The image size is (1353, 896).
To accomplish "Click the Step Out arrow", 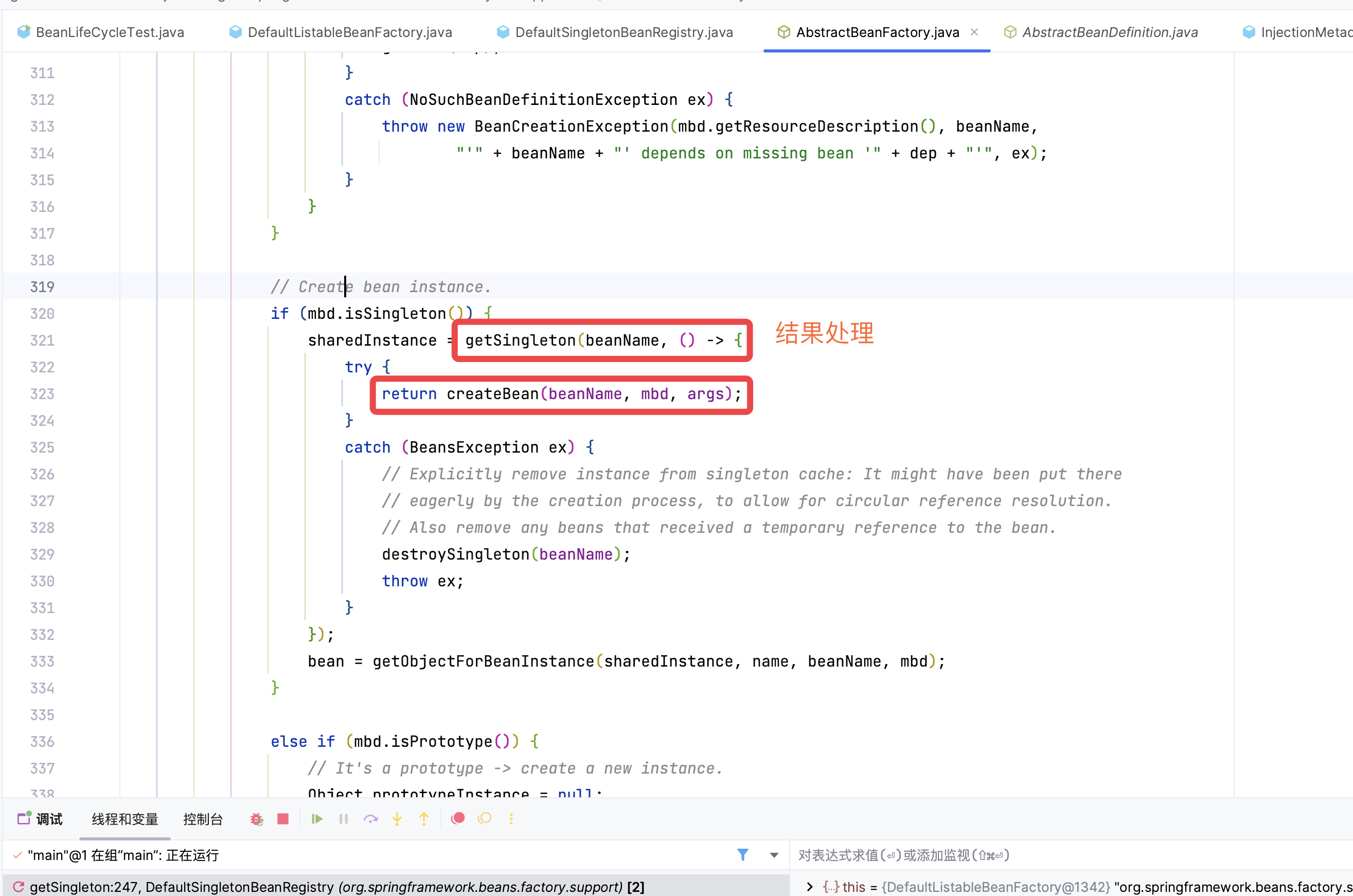I will pyautogui.click(x=424, y=819).
